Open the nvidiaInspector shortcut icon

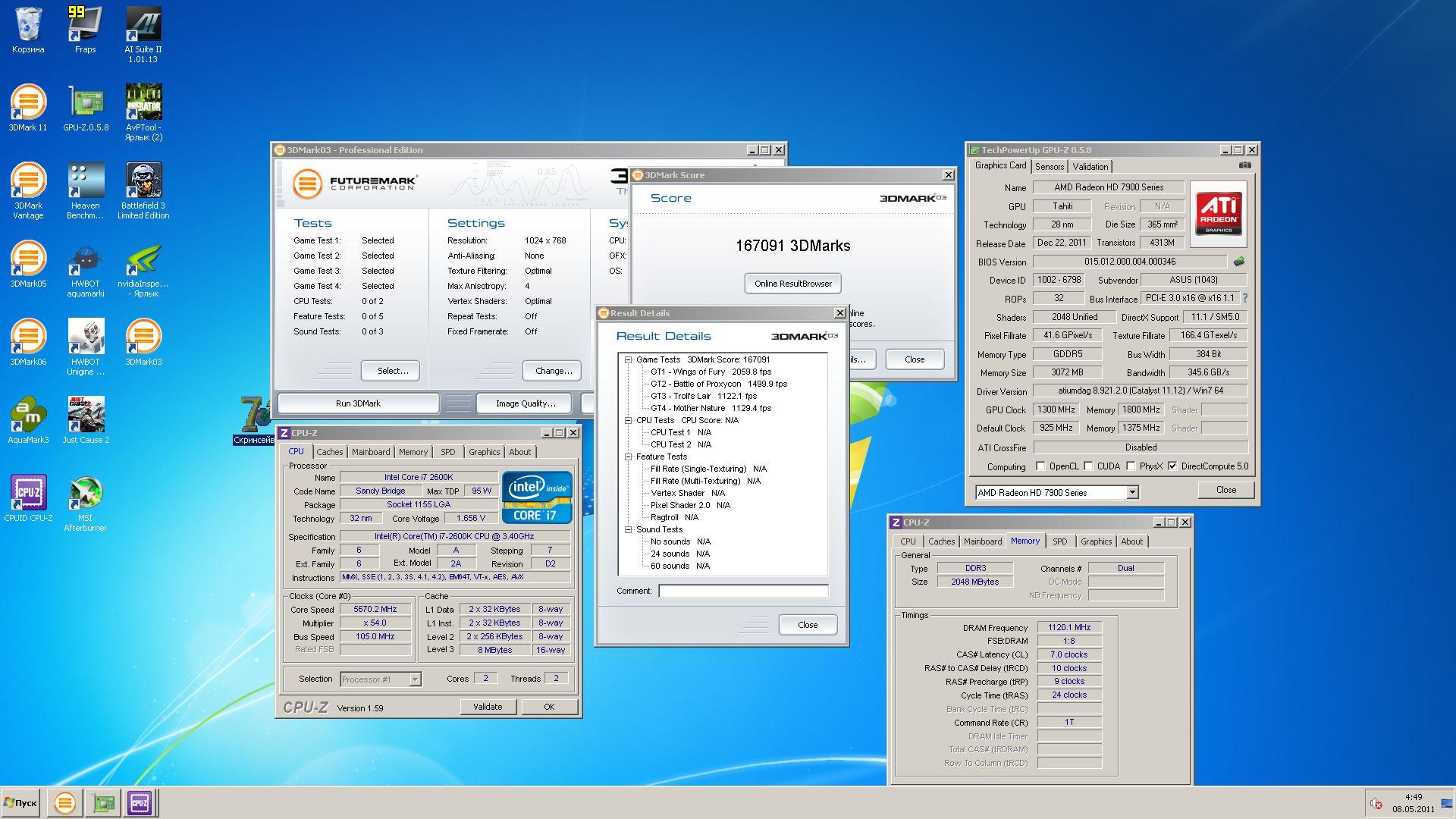pyautogui.click(x=143, y=269)
